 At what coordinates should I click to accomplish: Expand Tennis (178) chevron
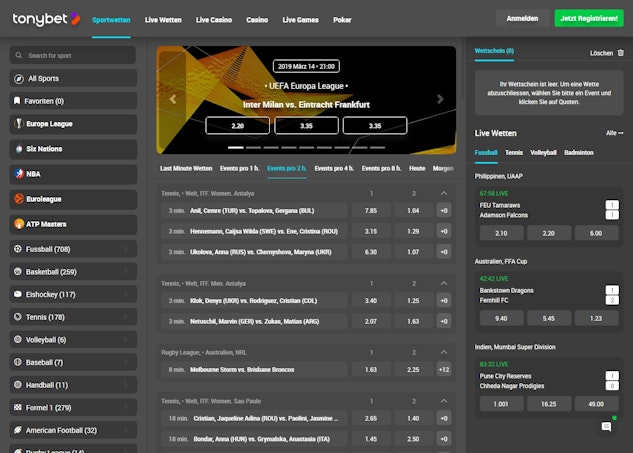(x=126, y=317)
